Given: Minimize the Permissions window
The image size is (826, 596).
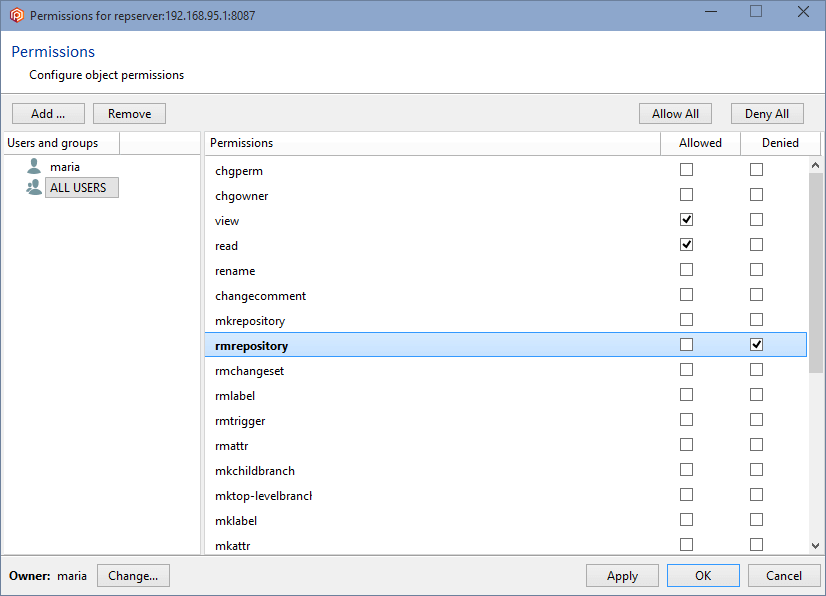Looking at the screenshot, I should click(711, 12).
